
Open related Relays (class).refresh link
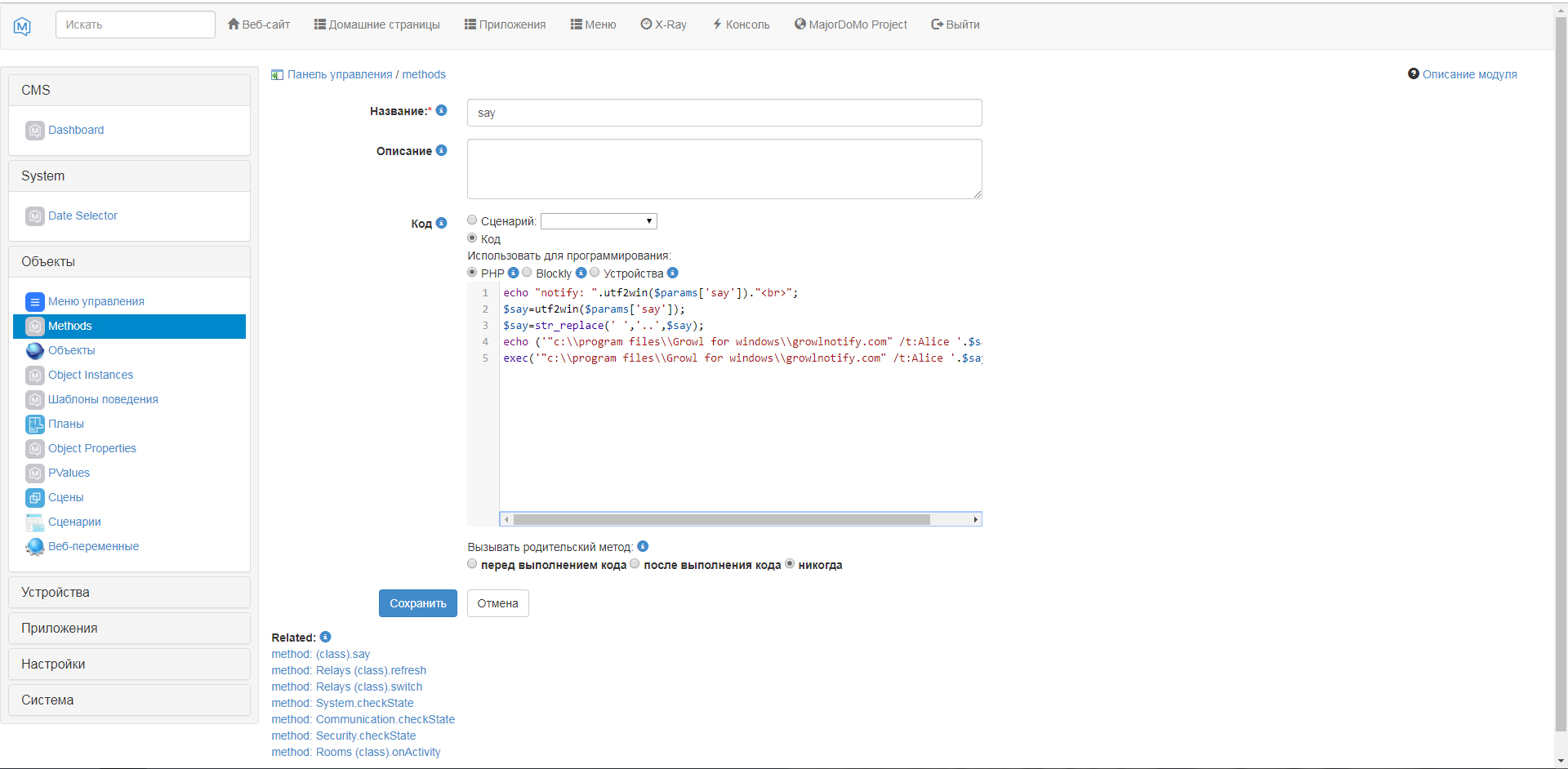click(x=349, y=670)
